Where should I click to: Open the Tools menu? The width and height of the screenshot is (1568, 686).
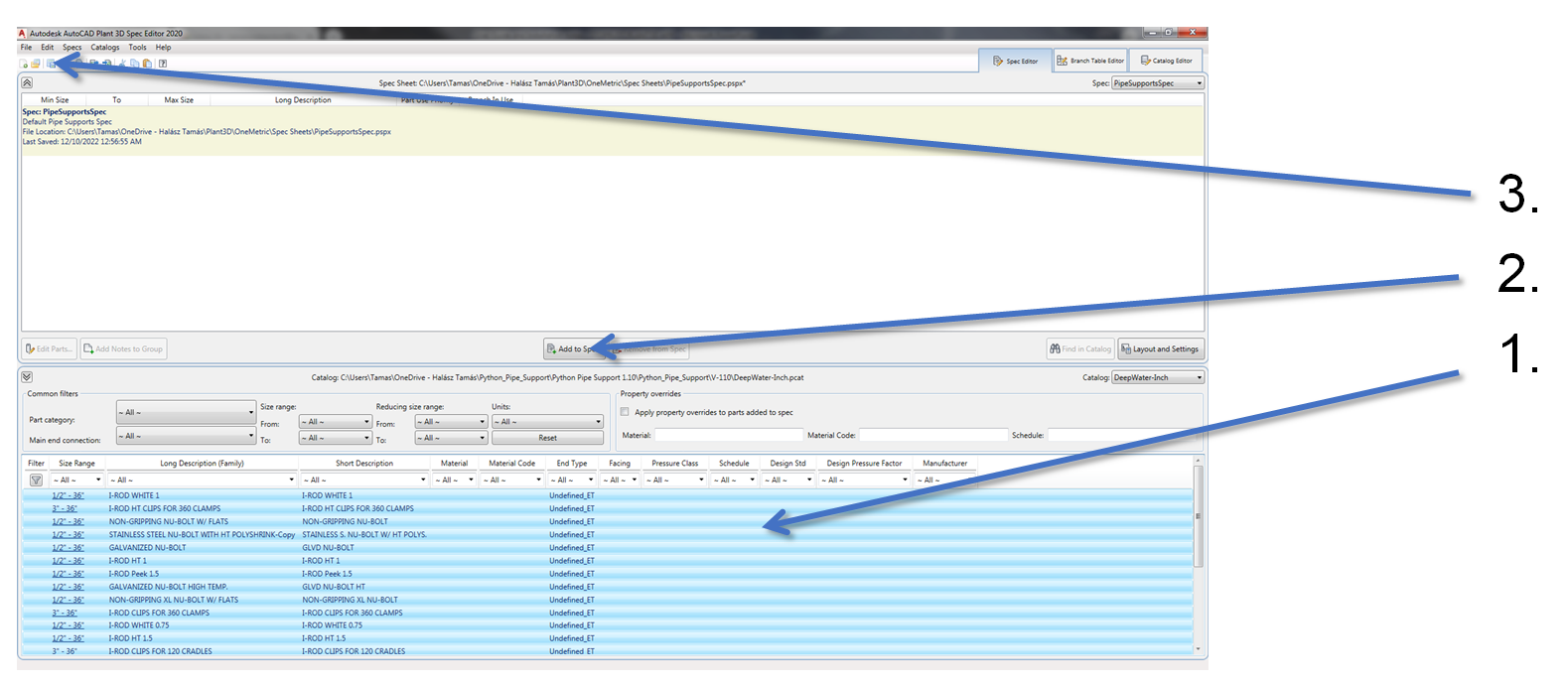pos(137,48)
